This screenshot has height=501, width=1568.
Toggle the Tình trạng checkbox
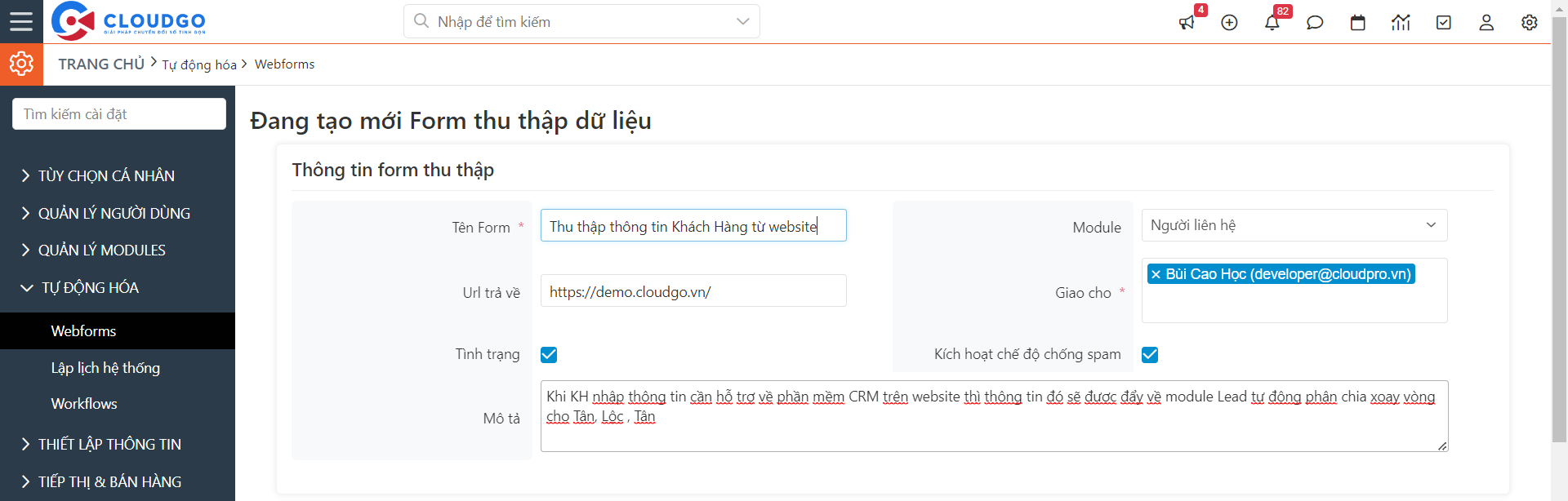coord(549,355)
